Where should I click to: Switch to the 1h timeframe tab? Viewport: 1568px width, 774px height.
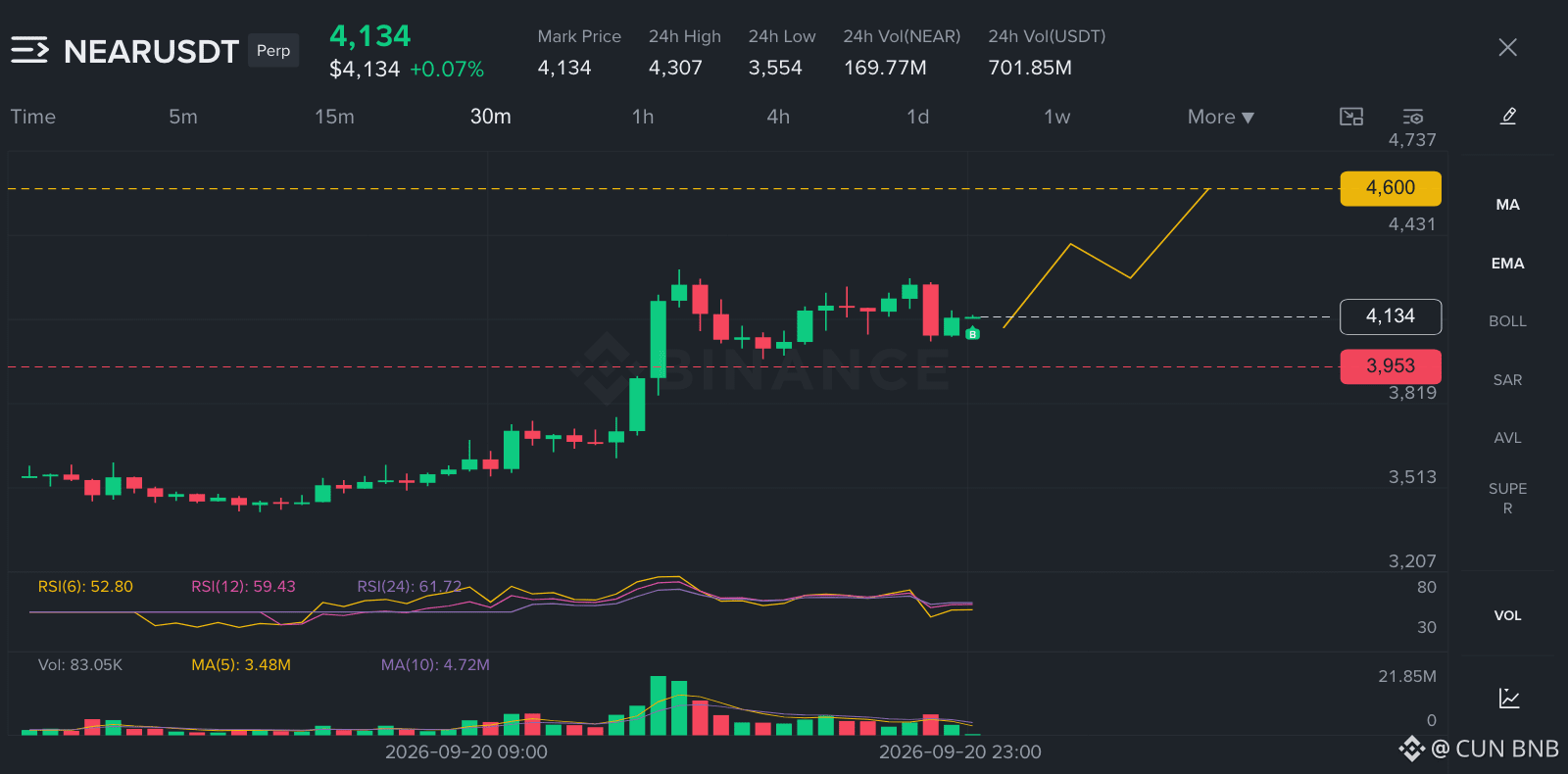point(642,117)
